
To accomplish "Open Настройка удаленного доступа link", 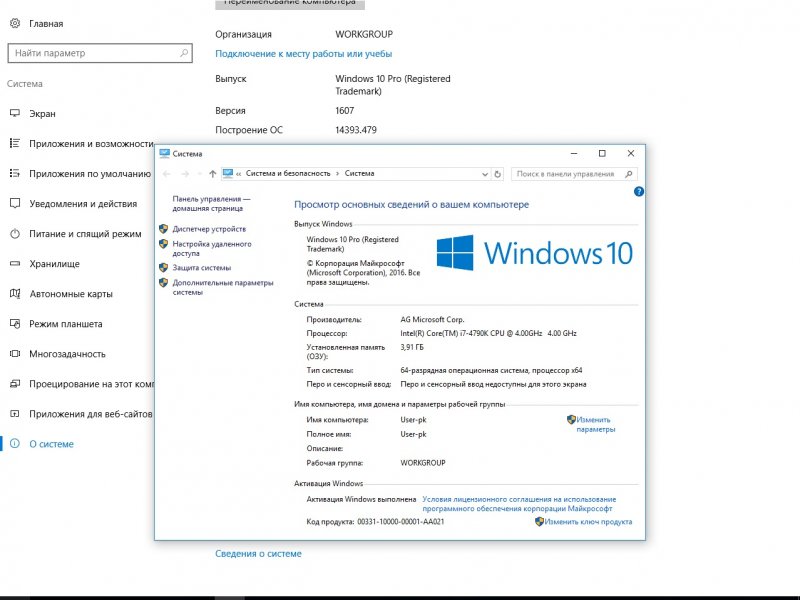I will point(212,248).
